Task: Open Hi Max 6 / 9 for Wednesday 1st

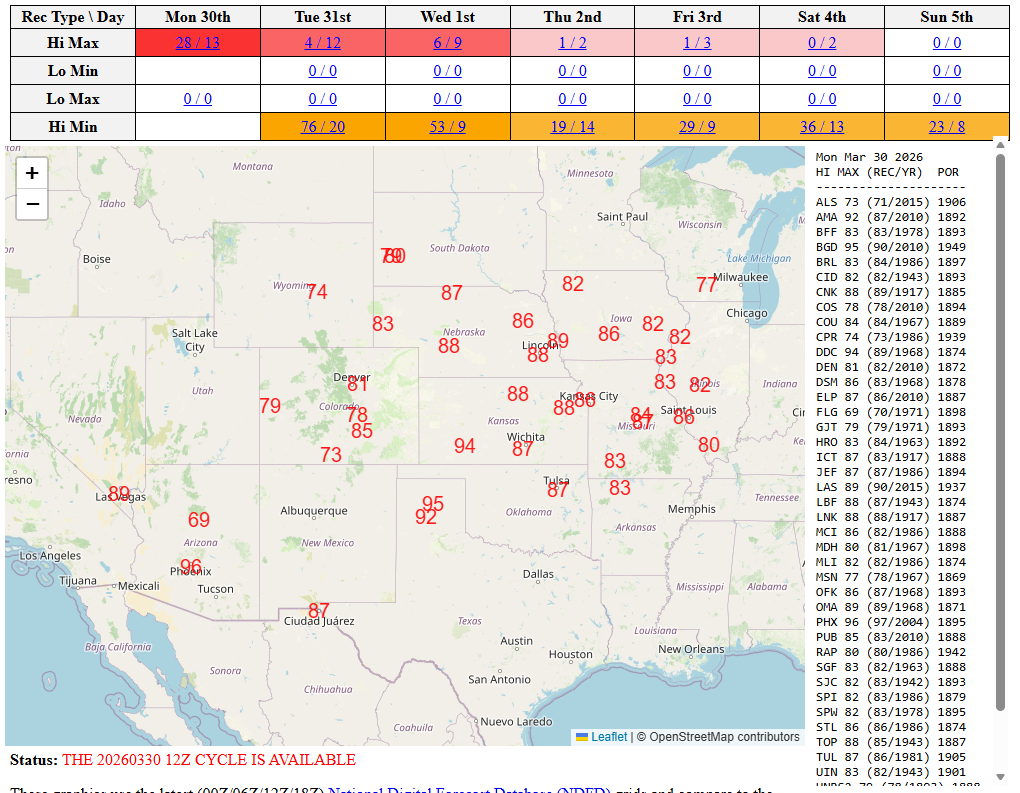Action: [x=447, y=43]
